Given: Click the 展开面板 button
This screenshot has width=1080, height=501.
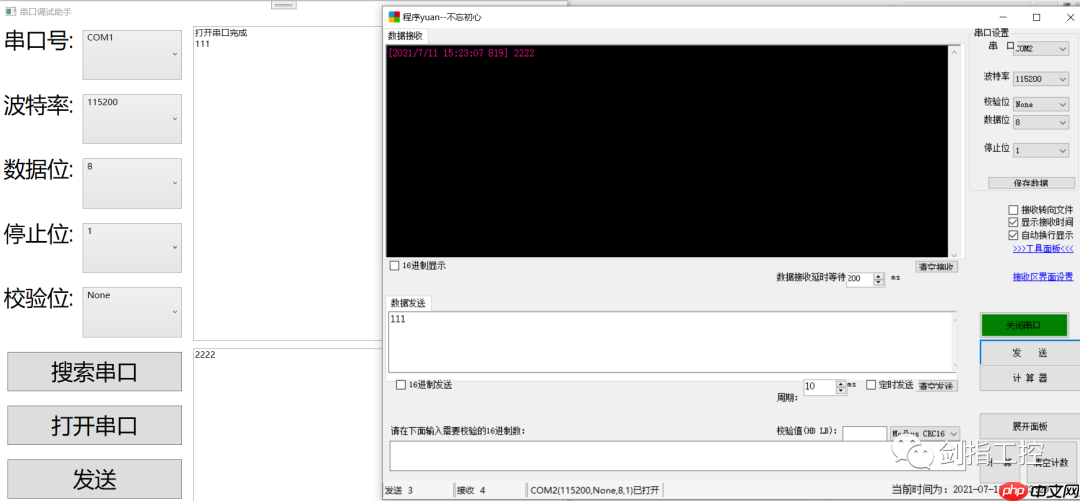Looking at the screenshot, I should click(x=1029, y=426).
